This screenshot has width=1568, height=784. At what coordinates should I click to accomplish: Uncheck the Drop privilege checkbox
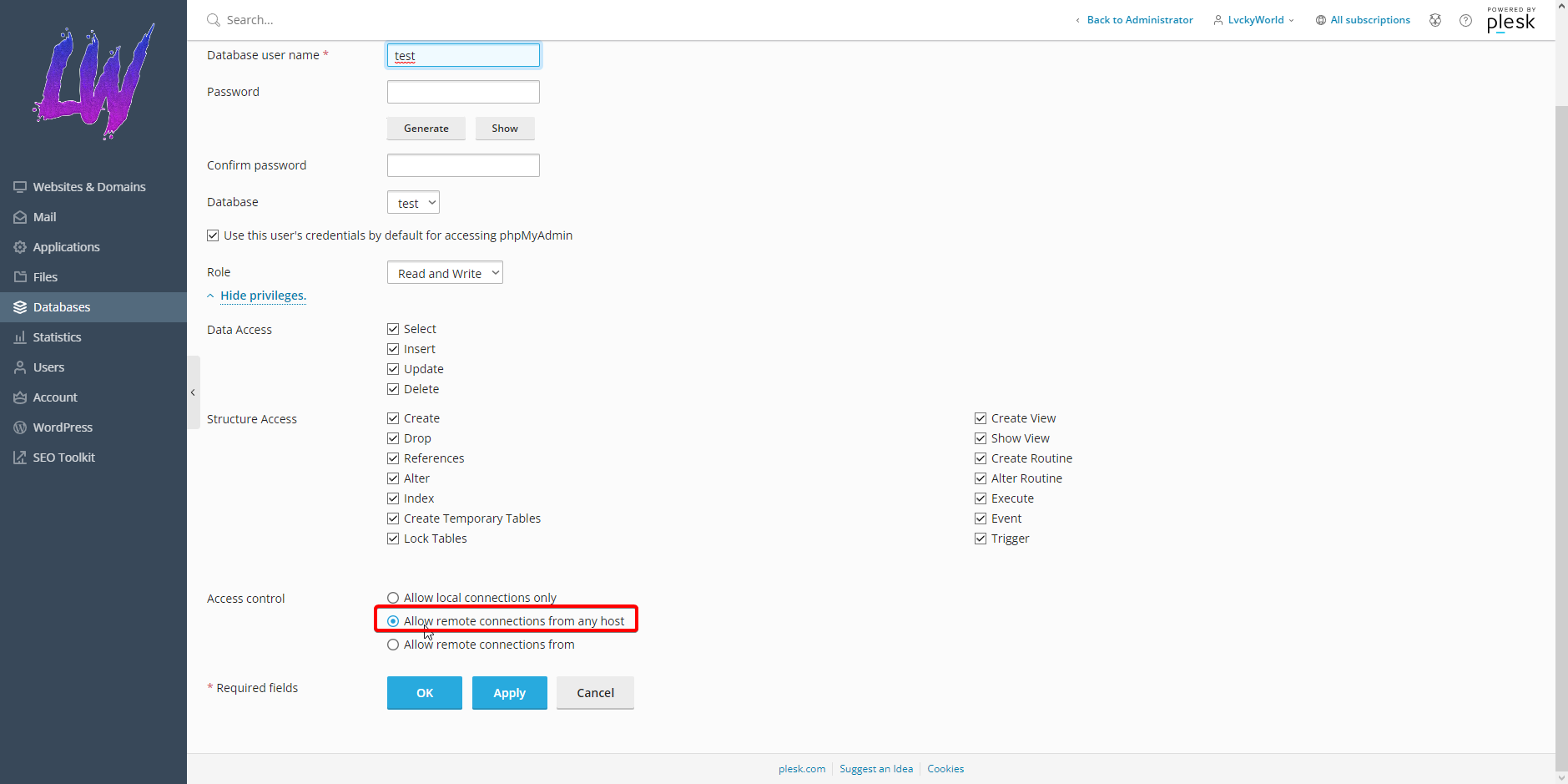(393, 438)
